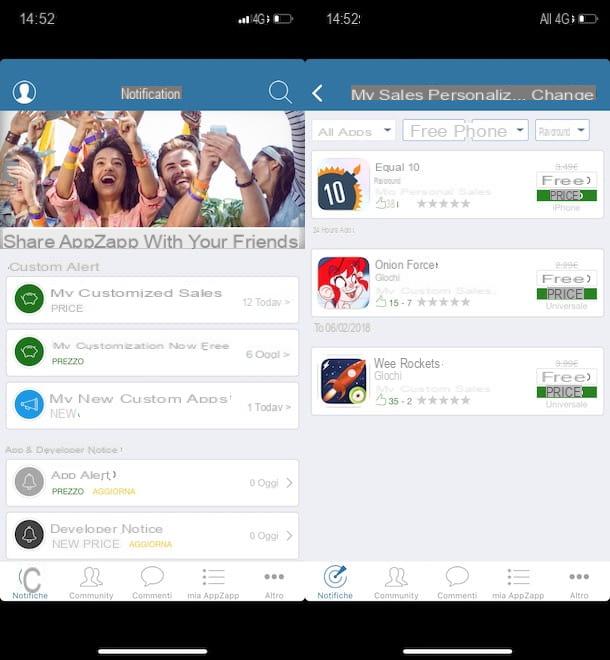Tap the Free price button on Equal 10
The height and width of the screenshot is (660, 610).
point(567,180)
